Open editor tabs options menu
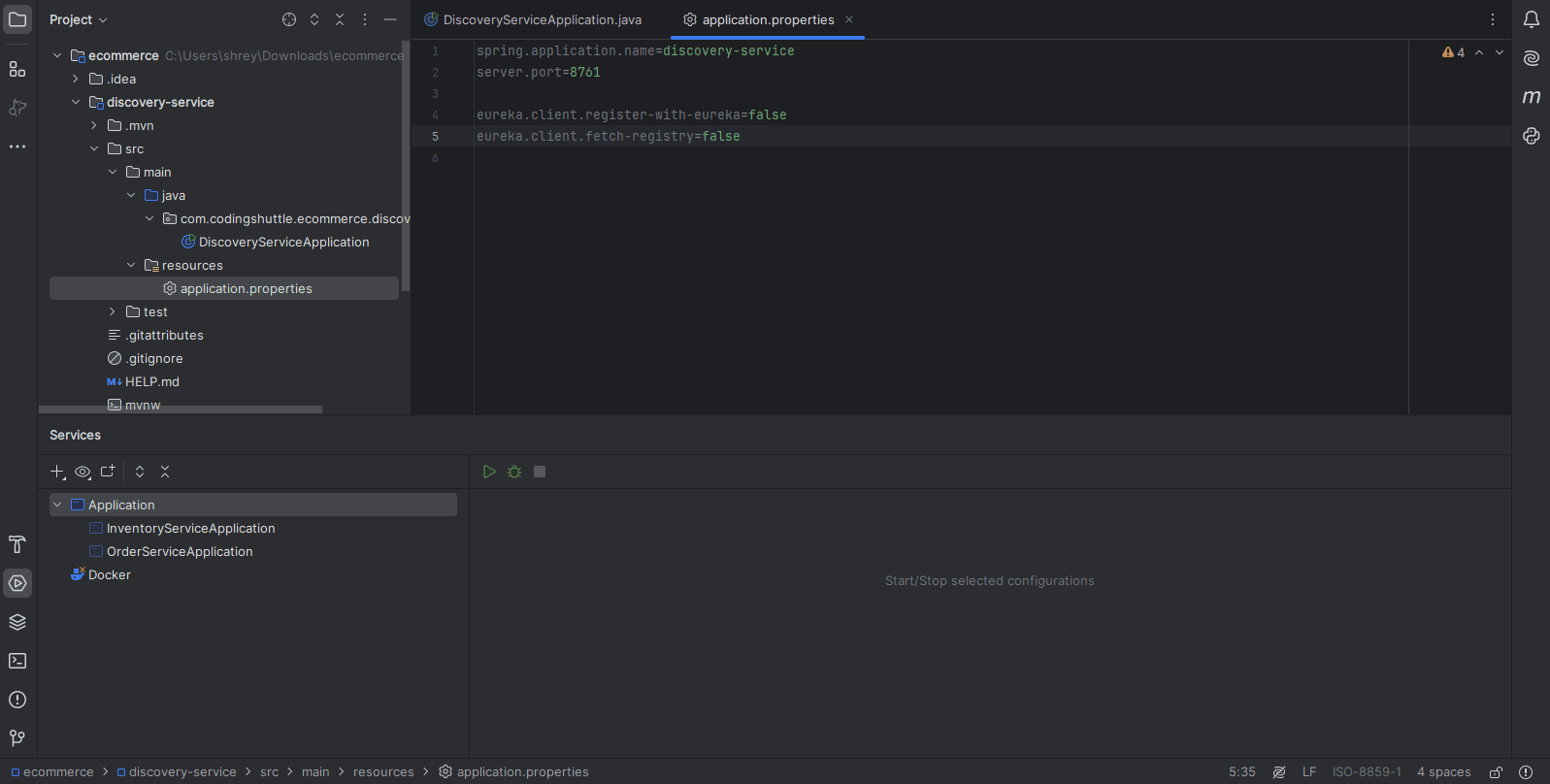The height and width of the screenshot is (784, 1550). 1493,19
